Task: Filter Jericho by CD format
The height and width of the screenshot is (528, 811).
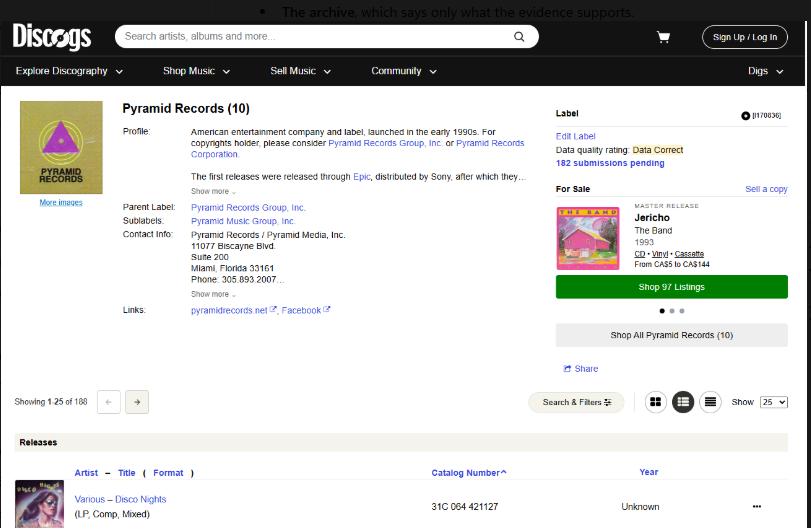Action: pyautogui.click(x=640, y=254)
